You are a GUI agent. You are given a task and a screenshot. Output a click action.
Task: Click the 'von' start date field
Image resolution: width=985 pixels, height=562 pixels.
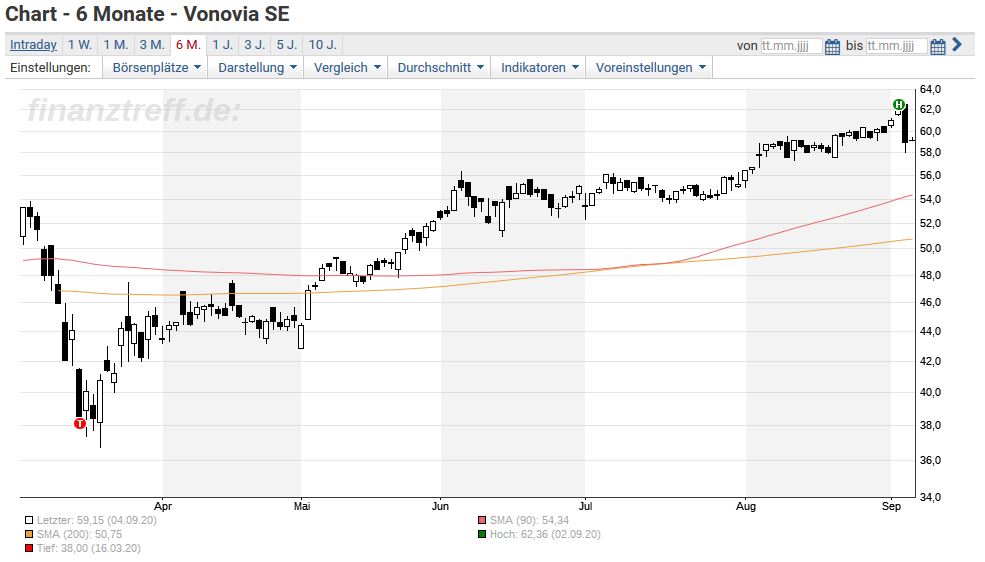coord(791,46)
